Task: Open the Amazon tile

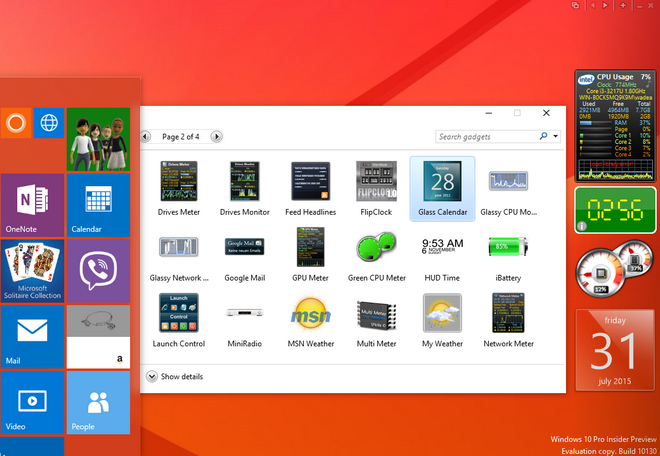Action: (98, 337)
